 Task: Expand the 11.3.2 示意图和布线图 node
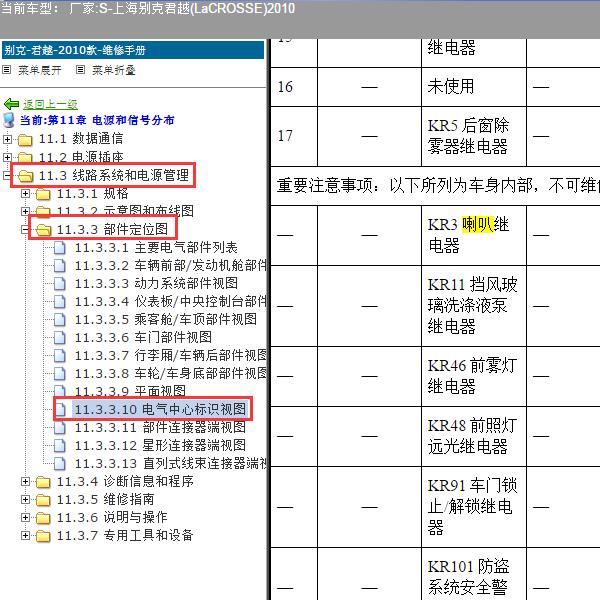(x=25, y=211)
